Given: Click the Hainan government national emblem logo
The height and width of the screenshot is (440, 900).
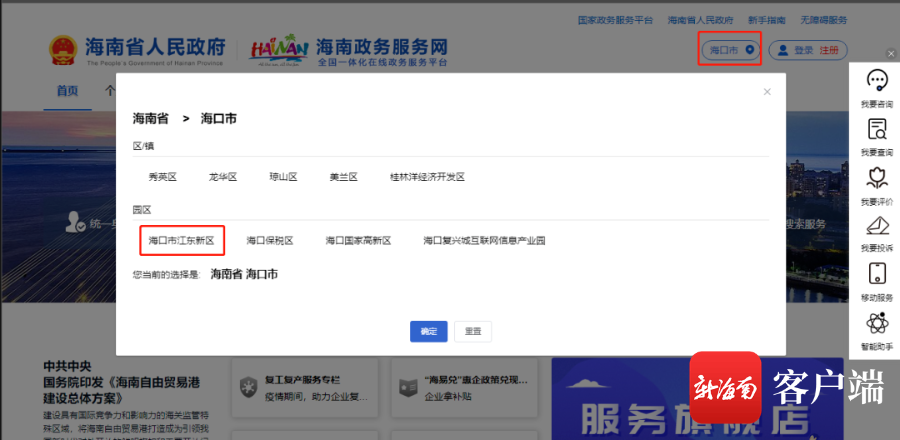Looking at the screenshot, I should [62, 51].
